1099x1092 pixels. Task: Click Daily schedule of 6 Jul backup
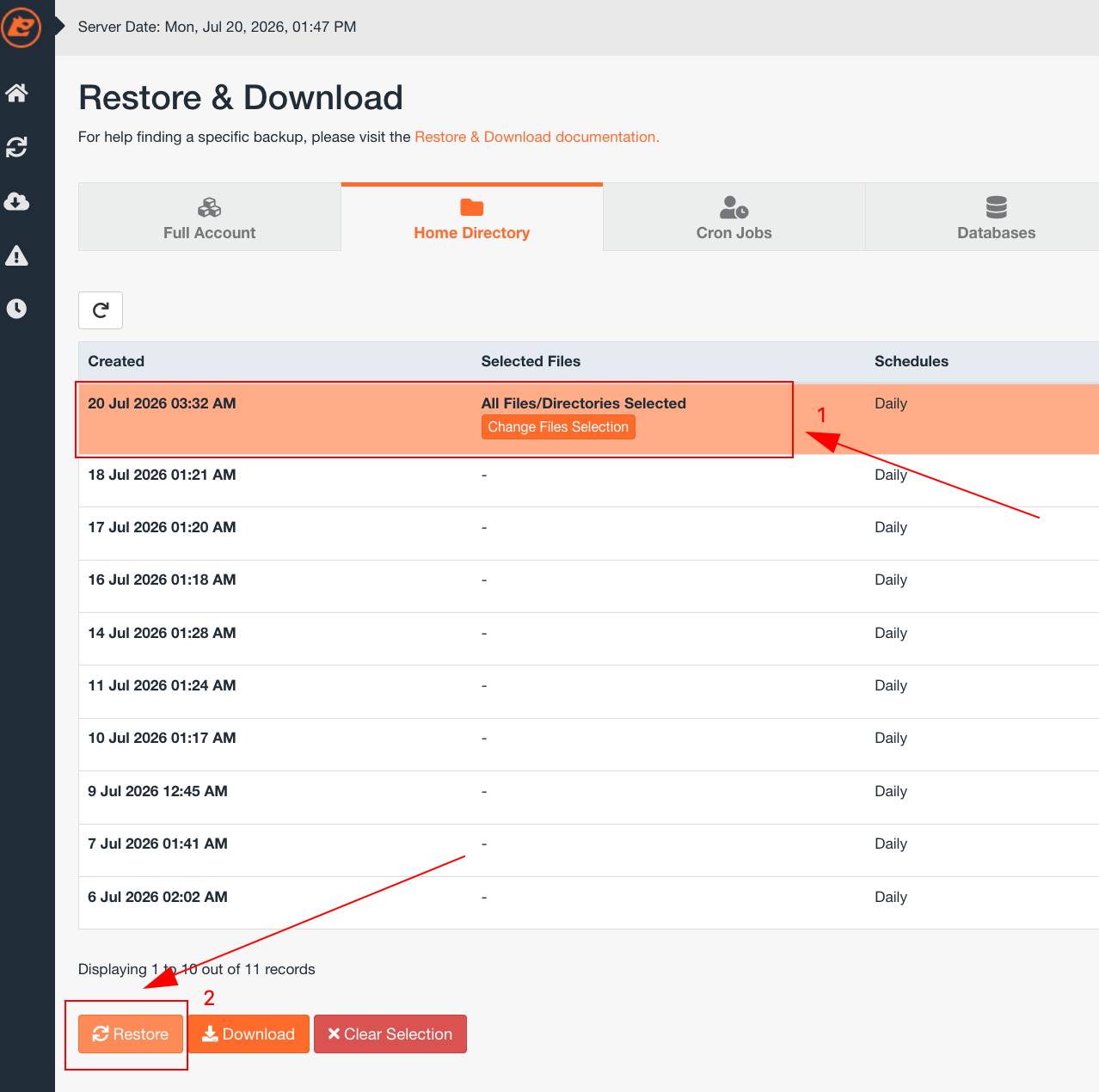(891, 897)
